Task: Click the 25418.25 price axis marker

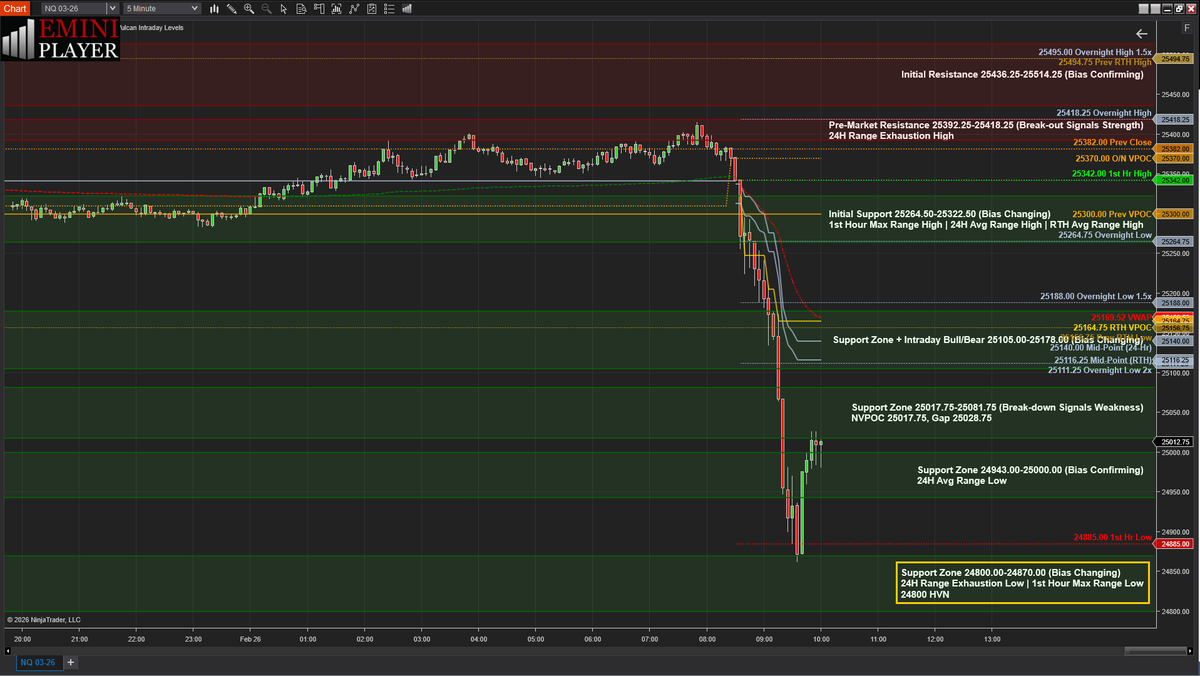Action: tap(1176, 119)
